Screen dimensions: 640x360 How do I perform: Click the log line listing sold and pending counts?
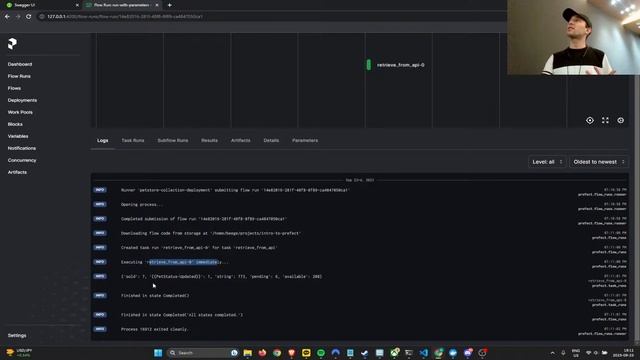pyautogui.click(x=222, y=276)
